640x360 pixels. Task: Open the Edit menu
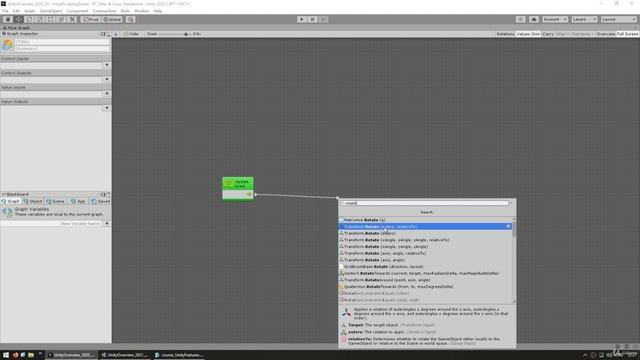pos(16,11)
